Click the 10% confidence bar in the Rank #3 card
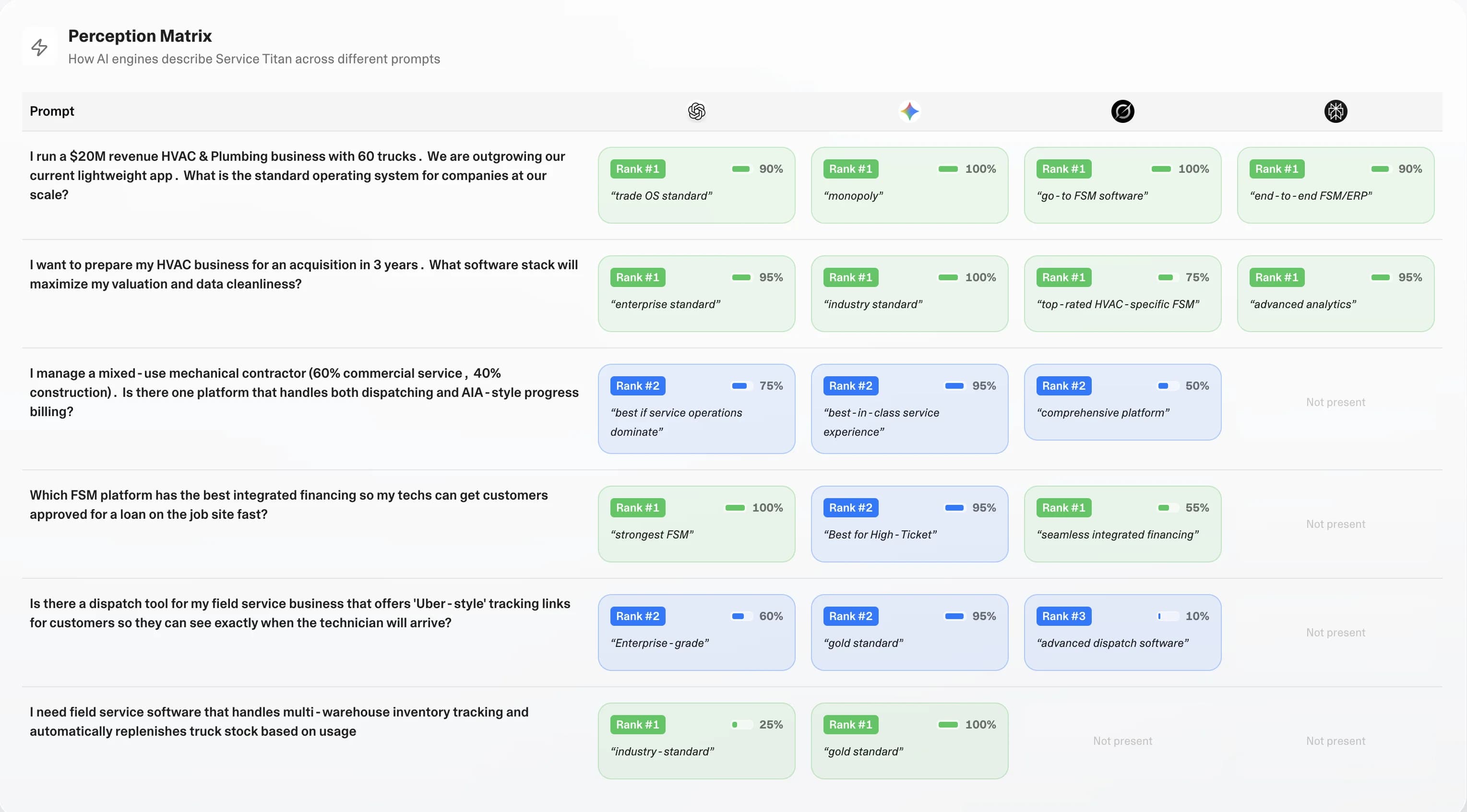Image resolution: width=1467 pixels, height=812 pixels. [1167, 616]
